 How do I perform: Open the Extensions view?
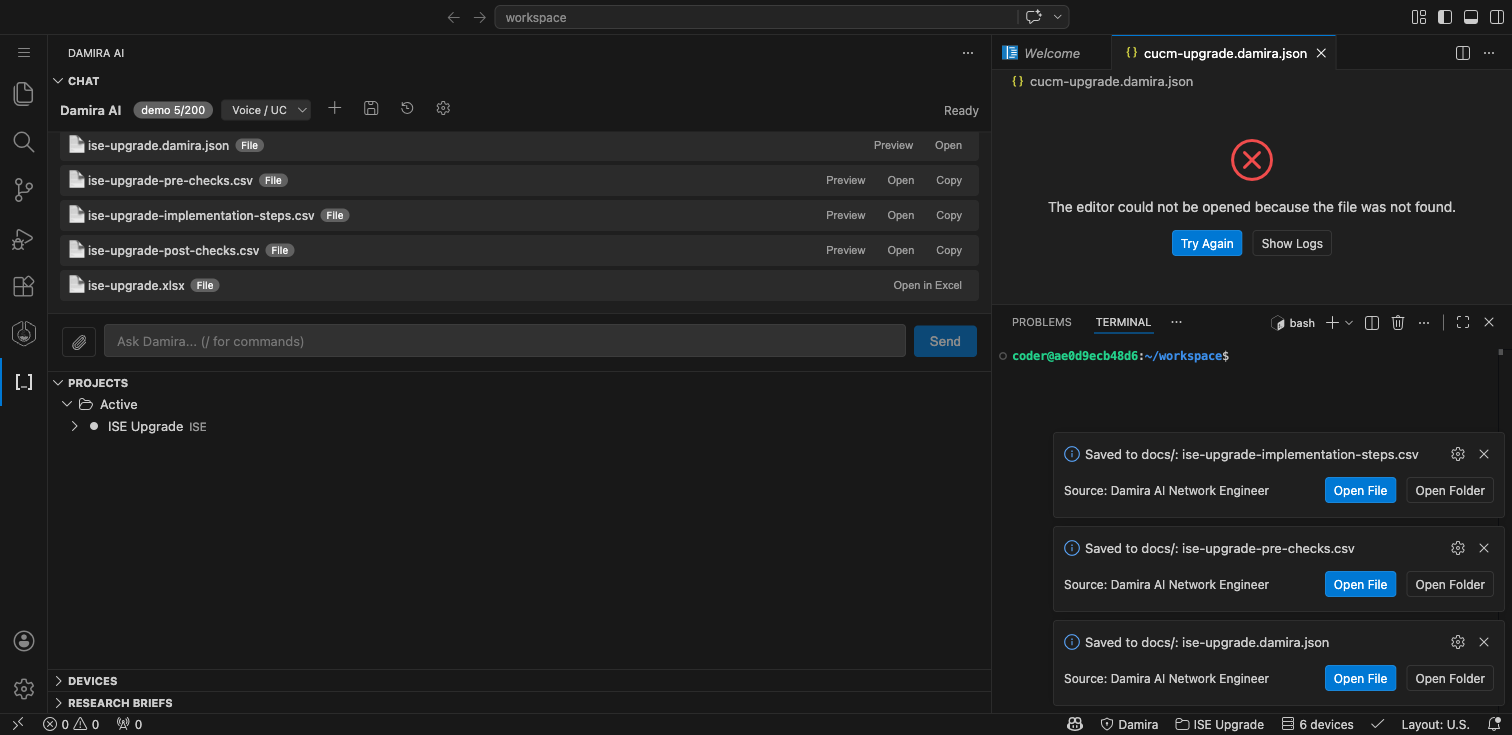(x=23, y=286)
